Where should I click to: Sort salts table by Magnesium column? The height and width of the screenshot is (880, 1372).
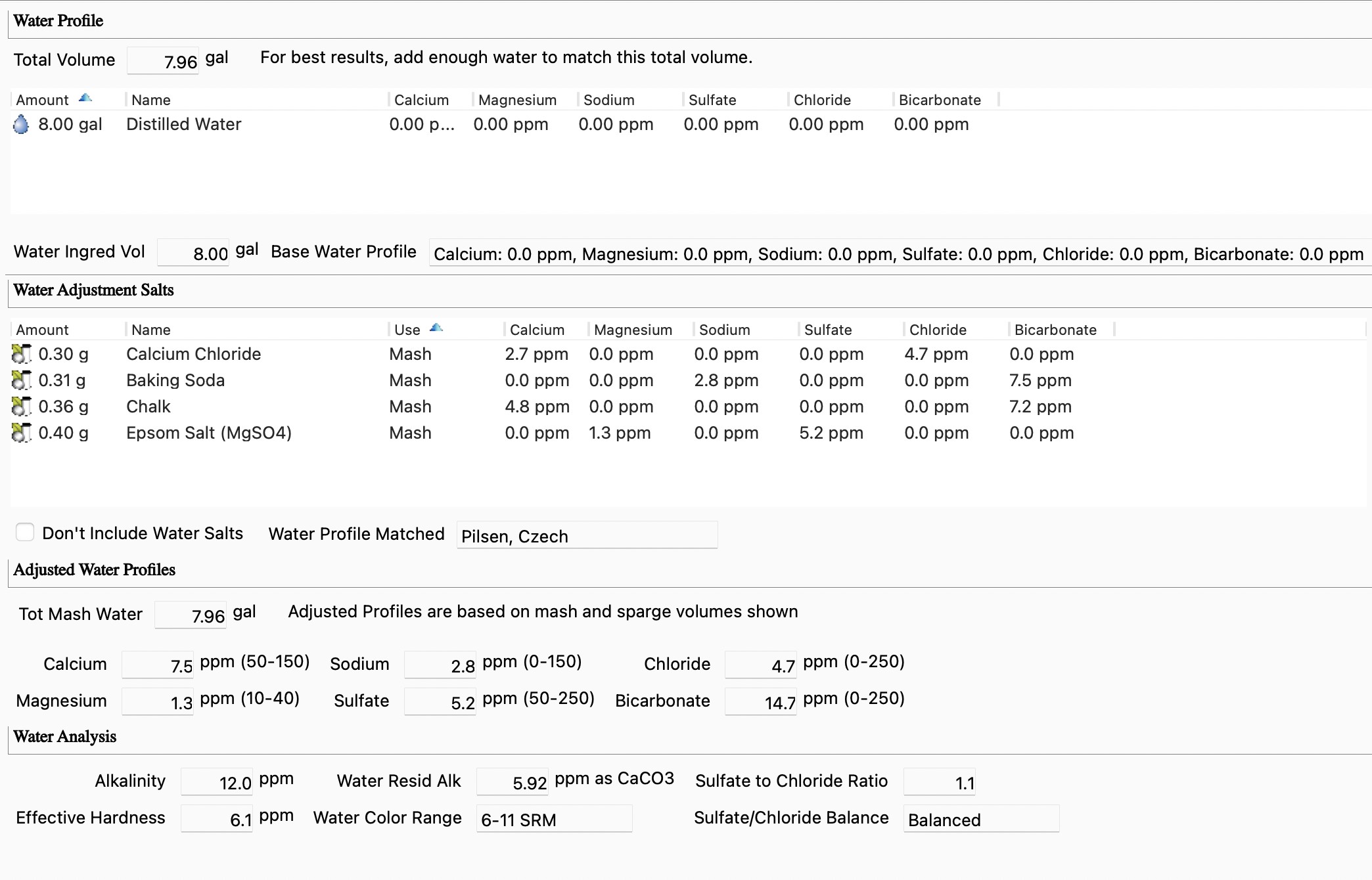tap(641, 330)
